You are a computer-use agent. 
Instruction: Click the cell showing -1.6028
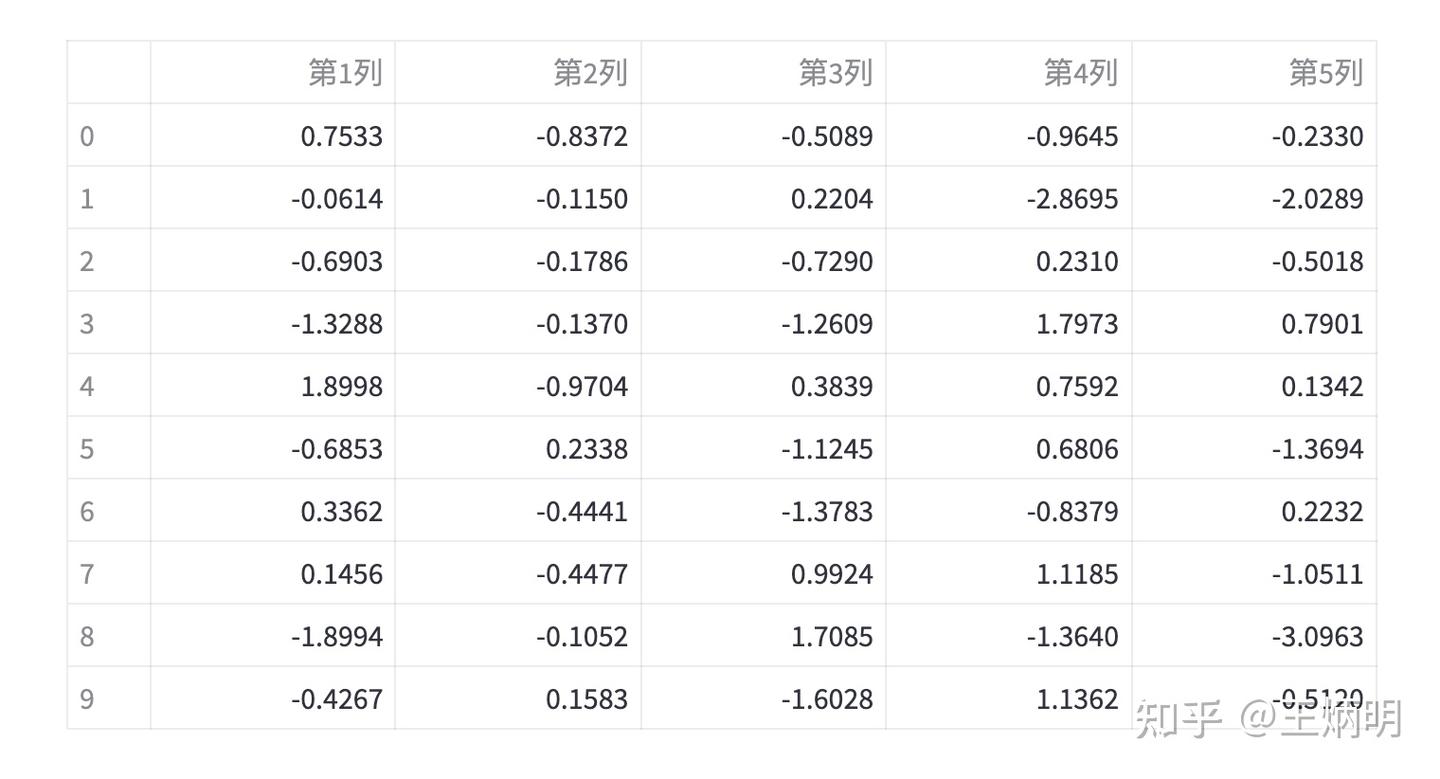(763, 698)
